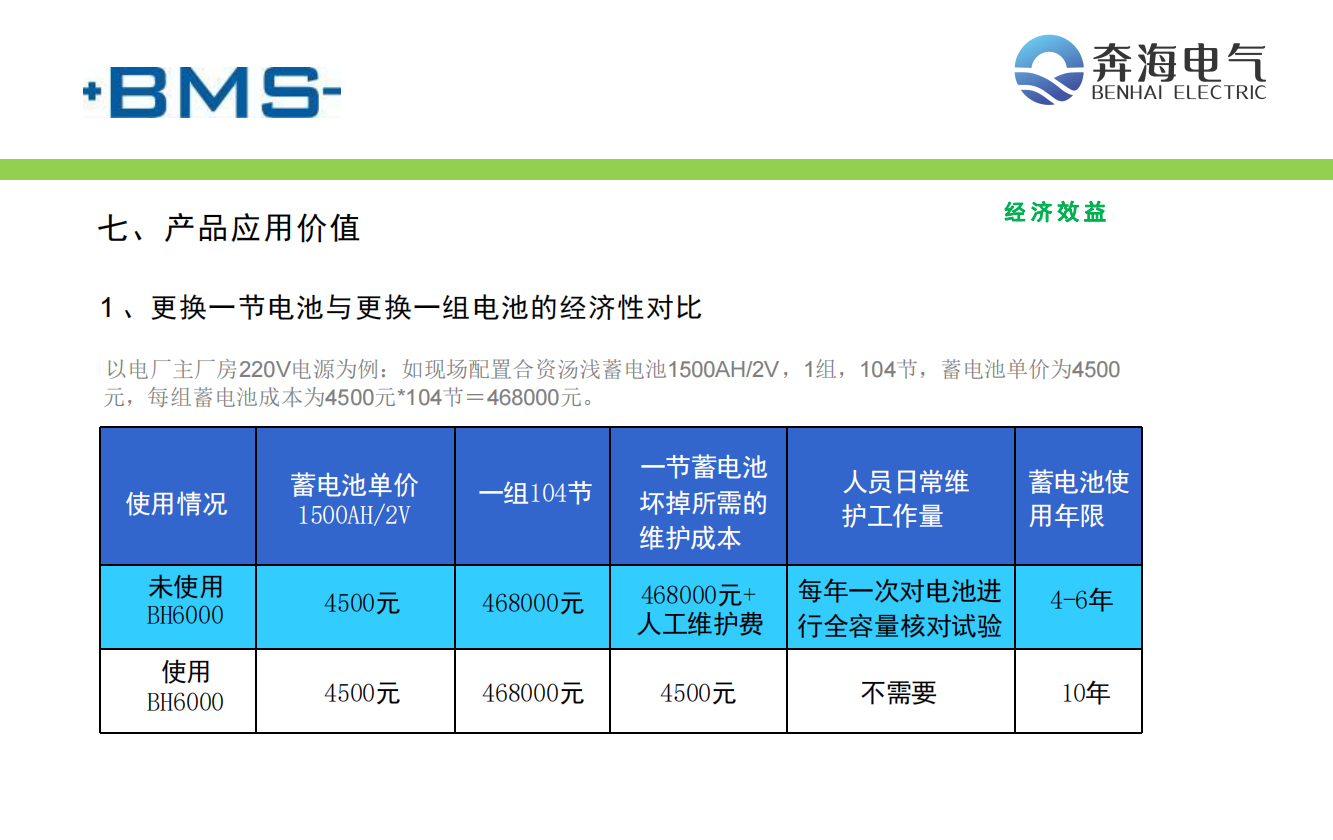Click the subheading about 更换一节电池 economic comparison
The height and width of the screenshot is (840, 1333).
(402, 307)
